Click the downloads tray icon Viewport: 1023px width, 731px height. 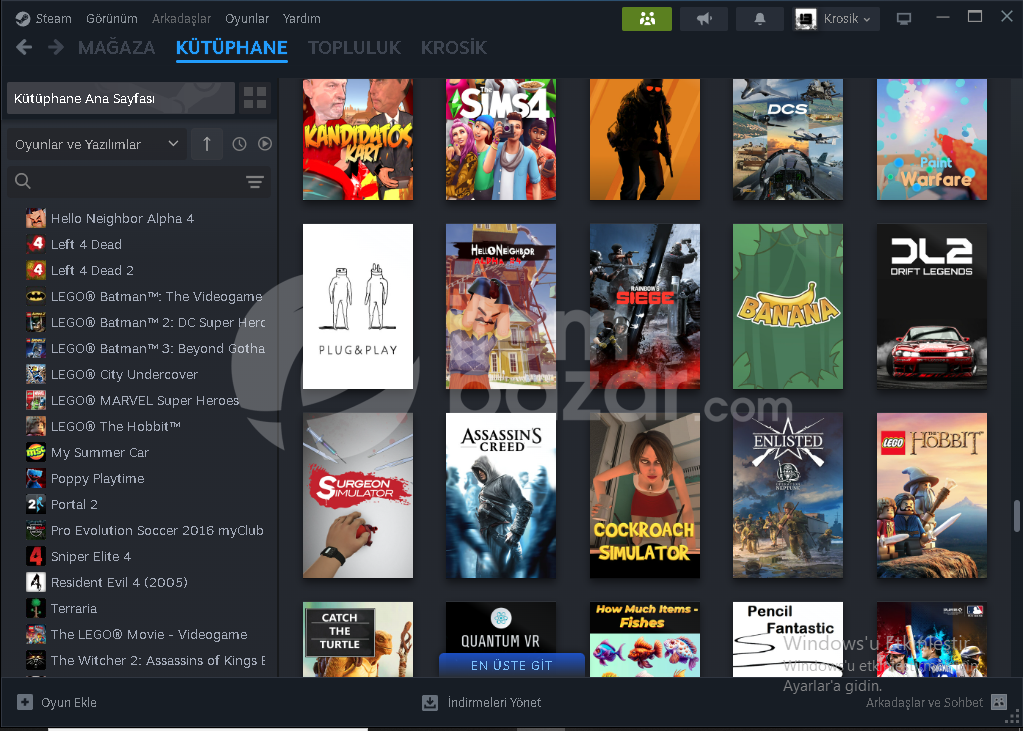(x=430, y=702)
